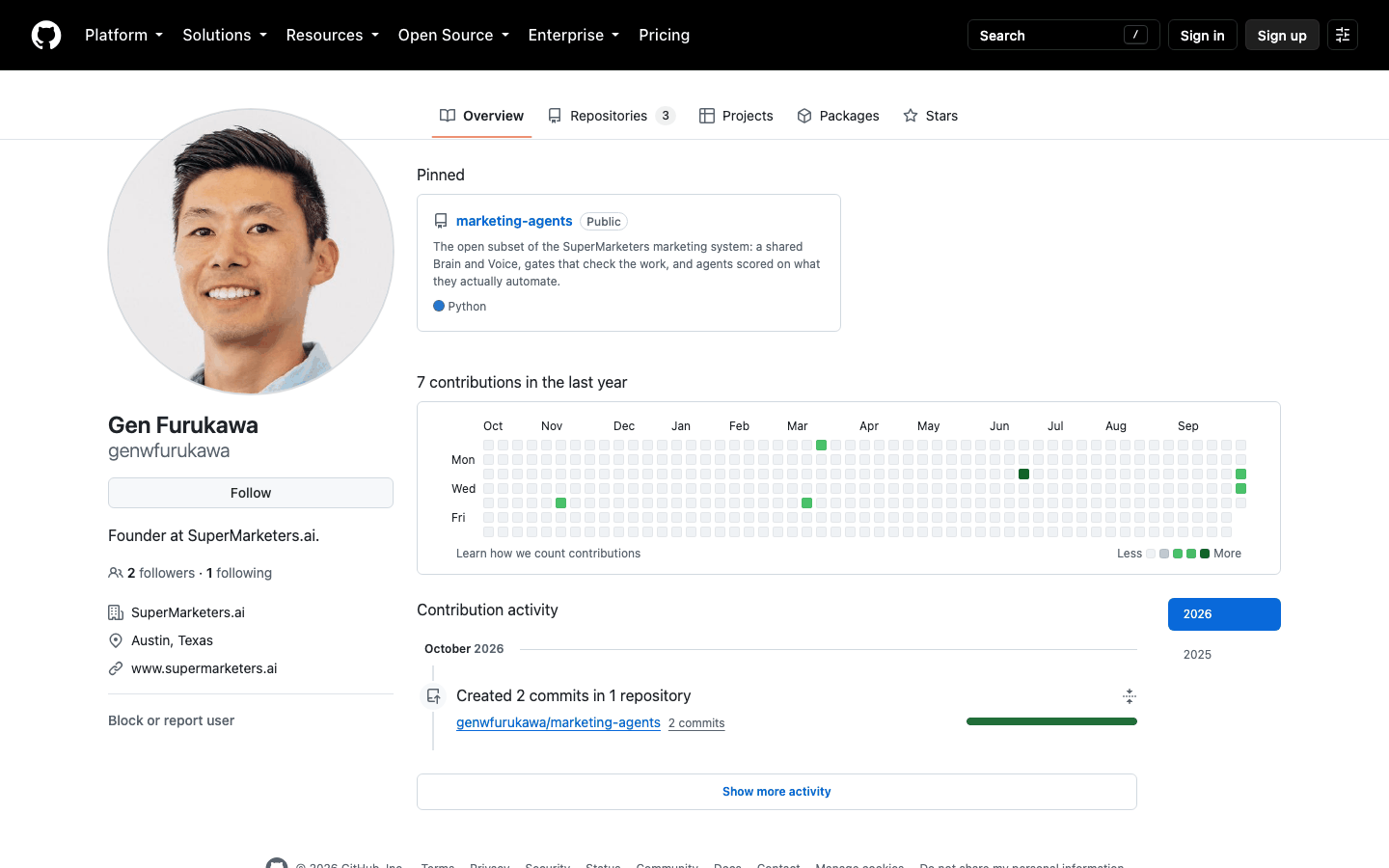1389x868 pixels.
Task: Click the genwfurukawa username text
Action: click(169, 450)
